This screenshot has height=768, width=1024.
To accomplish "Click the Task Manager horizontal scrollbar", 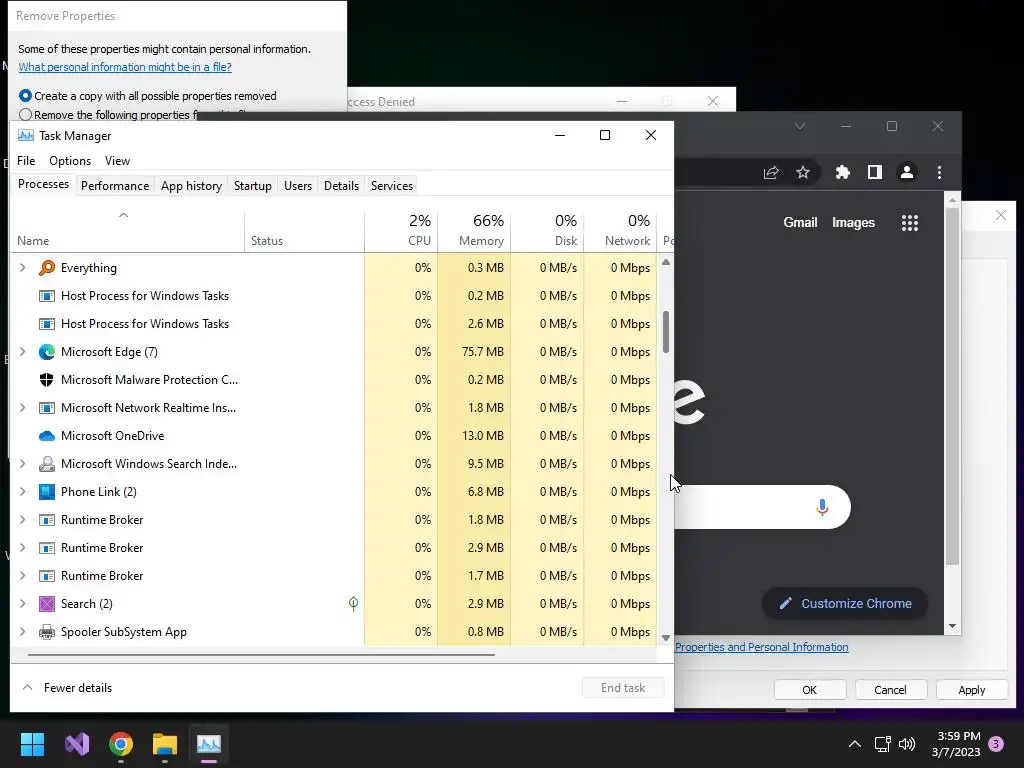I will [x=261, y=654].
